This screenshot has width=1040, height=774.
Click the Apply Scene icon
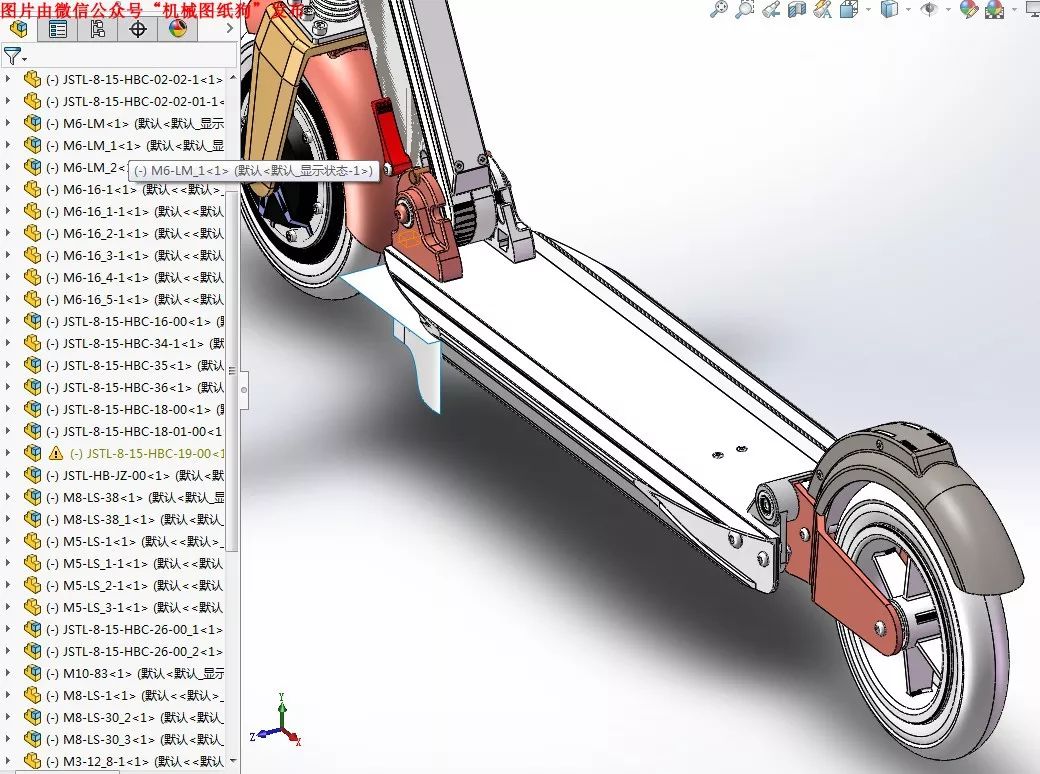coord(994,9)
